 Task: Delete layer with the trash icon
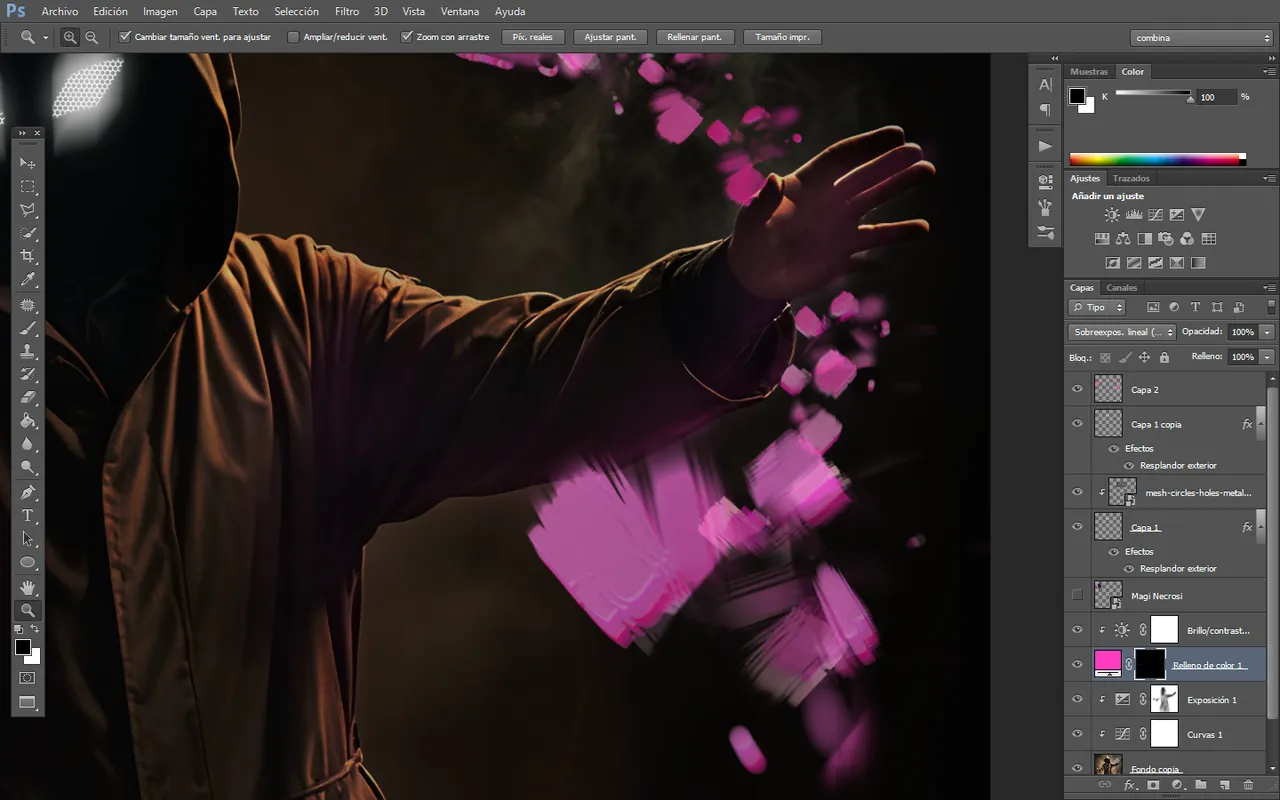(1248, 786)
